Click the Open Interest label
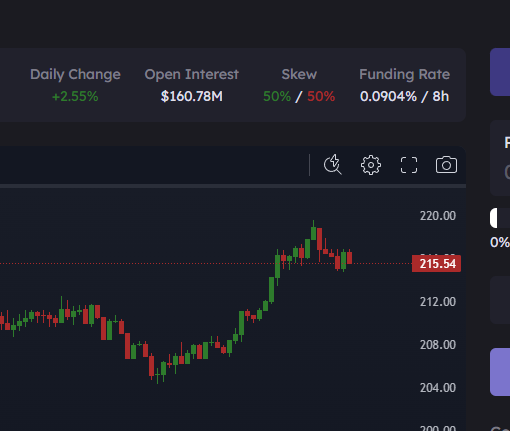Image resolution: width=510 pixels, height=431 pixels. pos(192,74)
